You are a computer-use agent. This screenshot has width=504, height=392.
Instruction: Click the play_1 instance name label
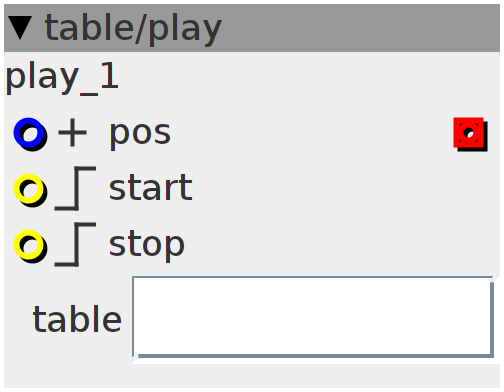[x=62, y=79]
